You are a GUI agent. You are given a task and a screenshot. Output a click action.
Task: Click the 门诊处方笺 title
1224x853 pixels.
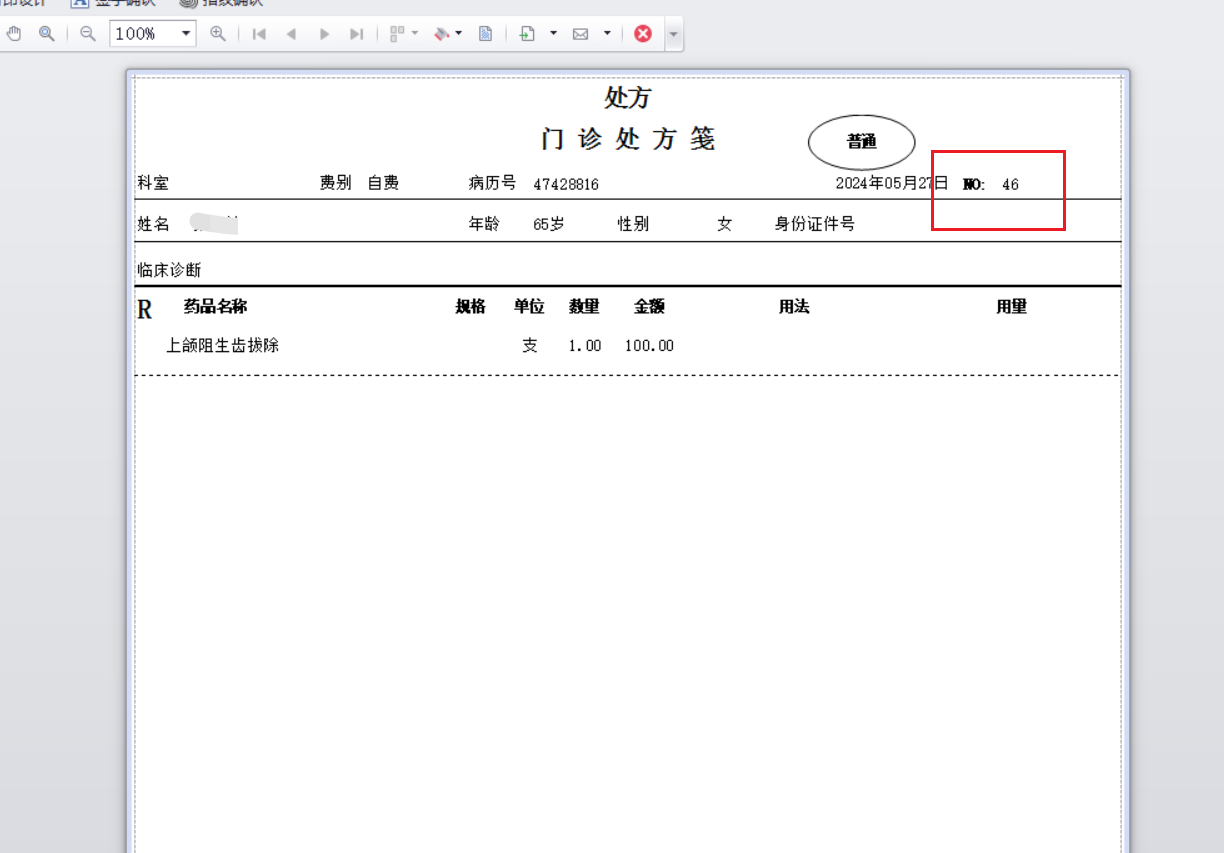click(x=628, y=139)
